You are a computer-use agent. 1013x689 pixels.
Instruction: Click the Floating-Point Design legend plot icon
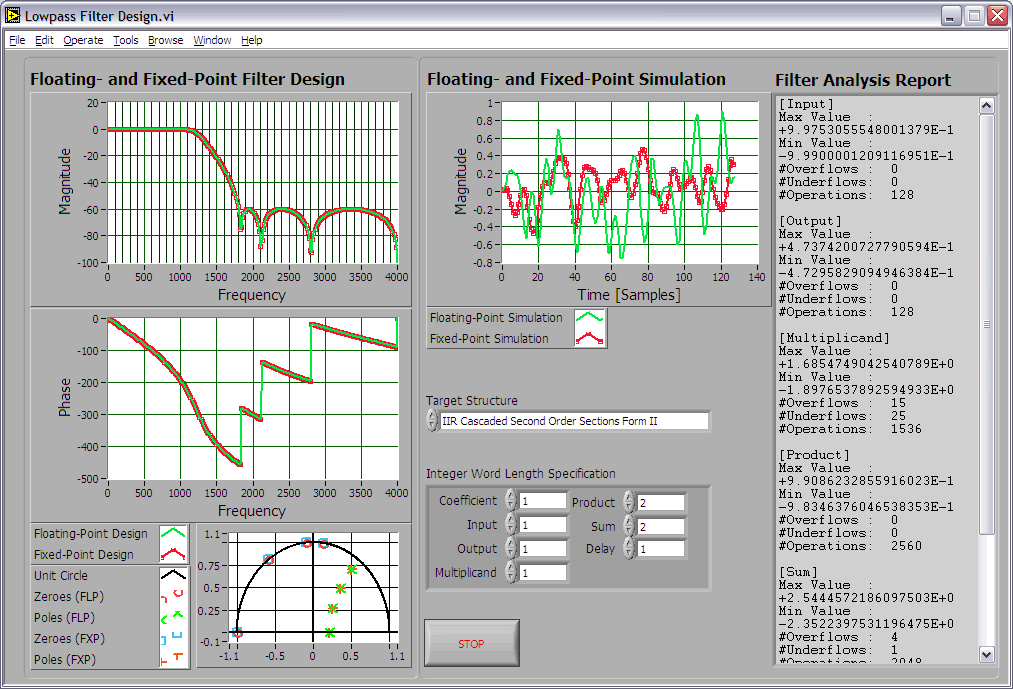[x=174, y=534]
